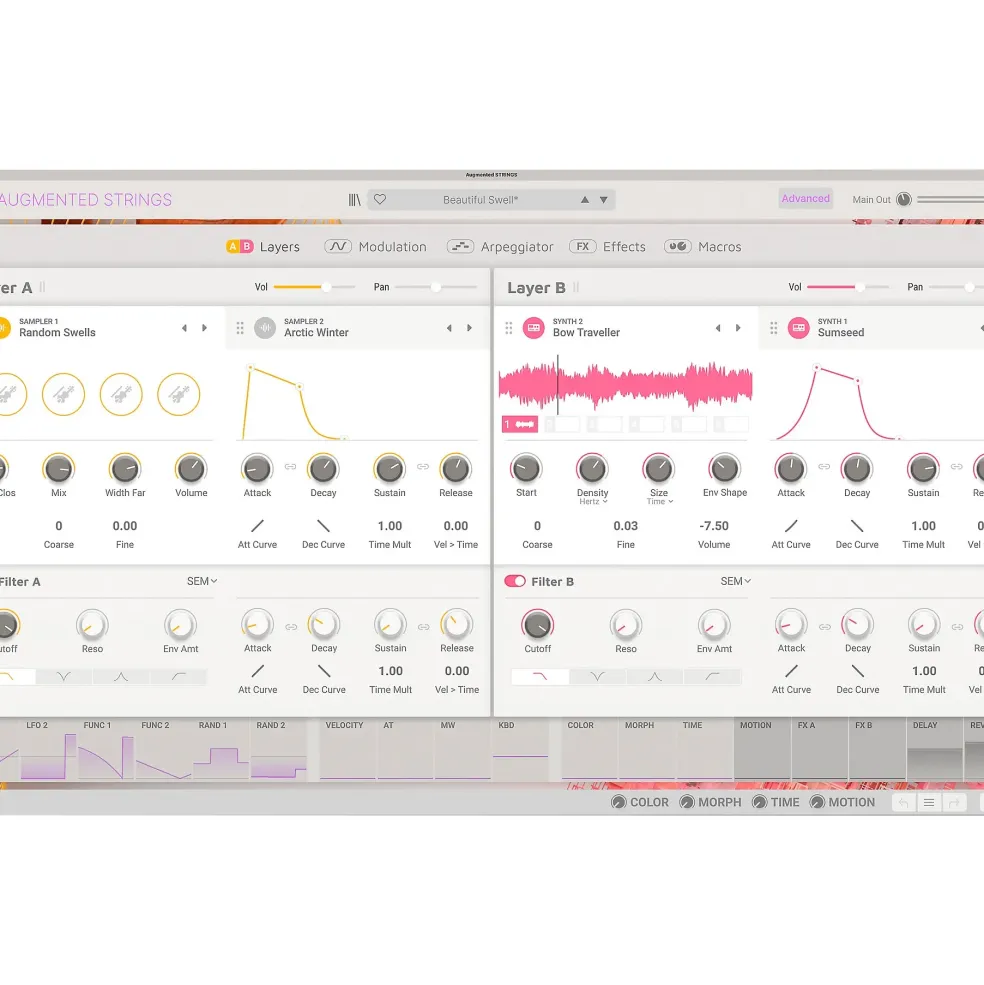Switch to the Arpeggiator tab

tap(500, 247)
